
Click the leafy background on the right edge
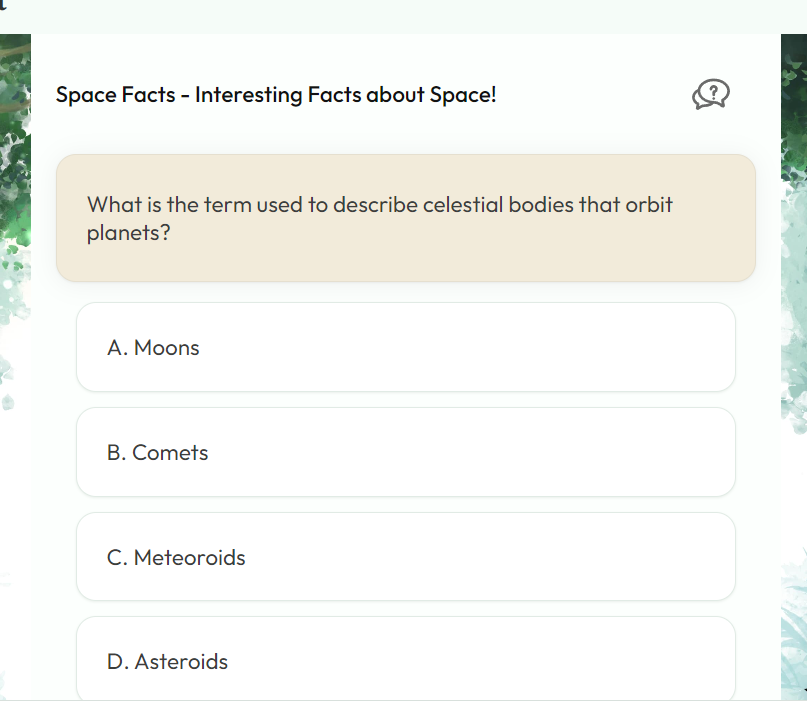coord(794,250)
